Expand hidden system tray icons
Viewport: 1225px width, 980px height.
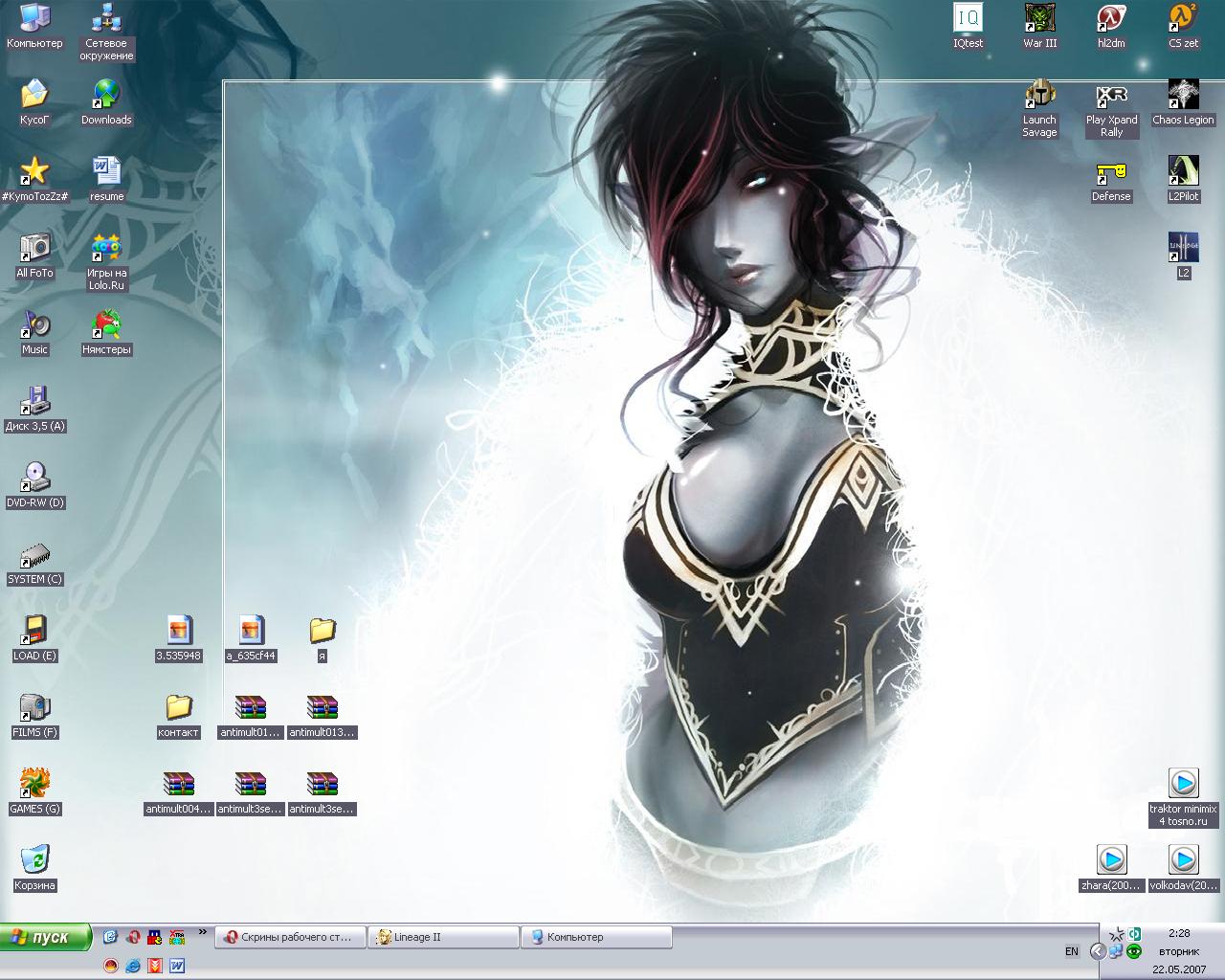coord(1098,951)
